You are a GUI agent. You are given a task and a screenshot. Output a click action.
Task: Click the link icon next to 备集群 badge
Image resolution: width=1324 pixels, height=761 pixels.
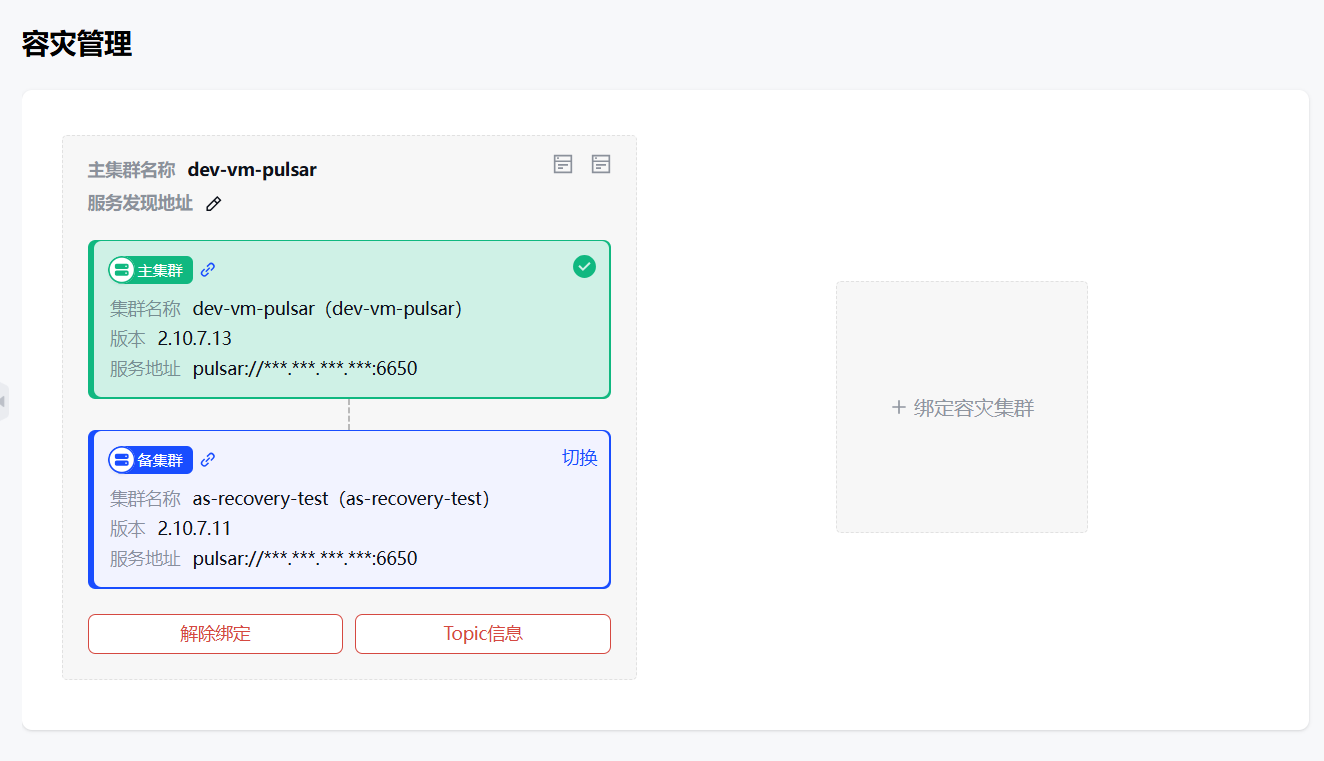207,459
